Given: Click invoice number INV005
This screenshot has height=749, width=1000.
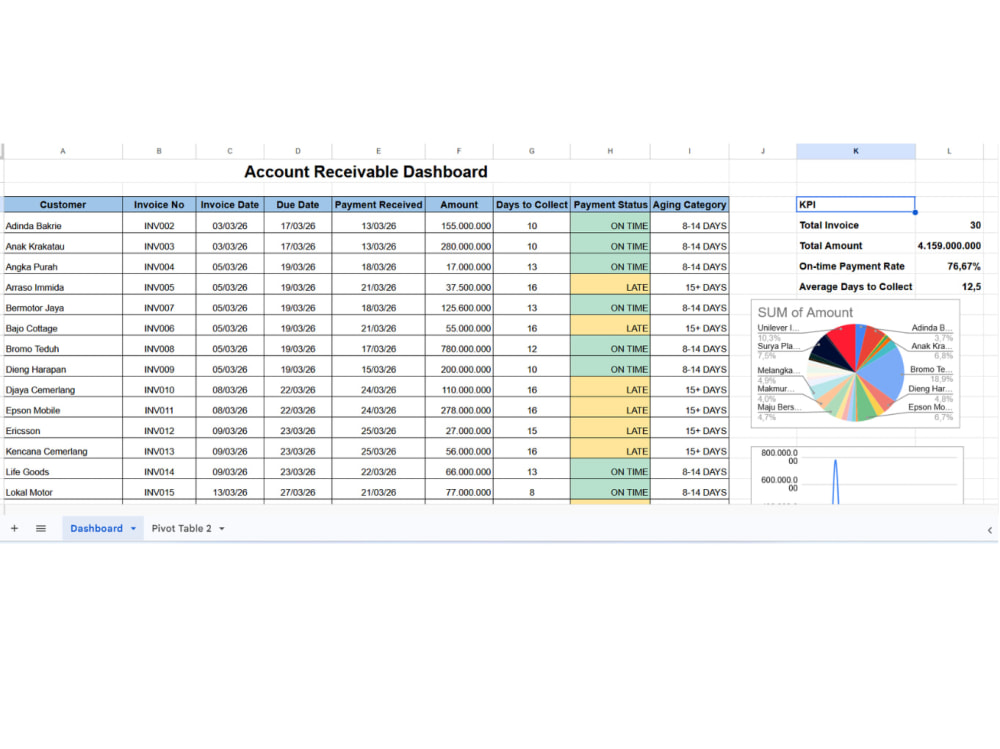Looking at the screenshot, I should tap(159, 287).
